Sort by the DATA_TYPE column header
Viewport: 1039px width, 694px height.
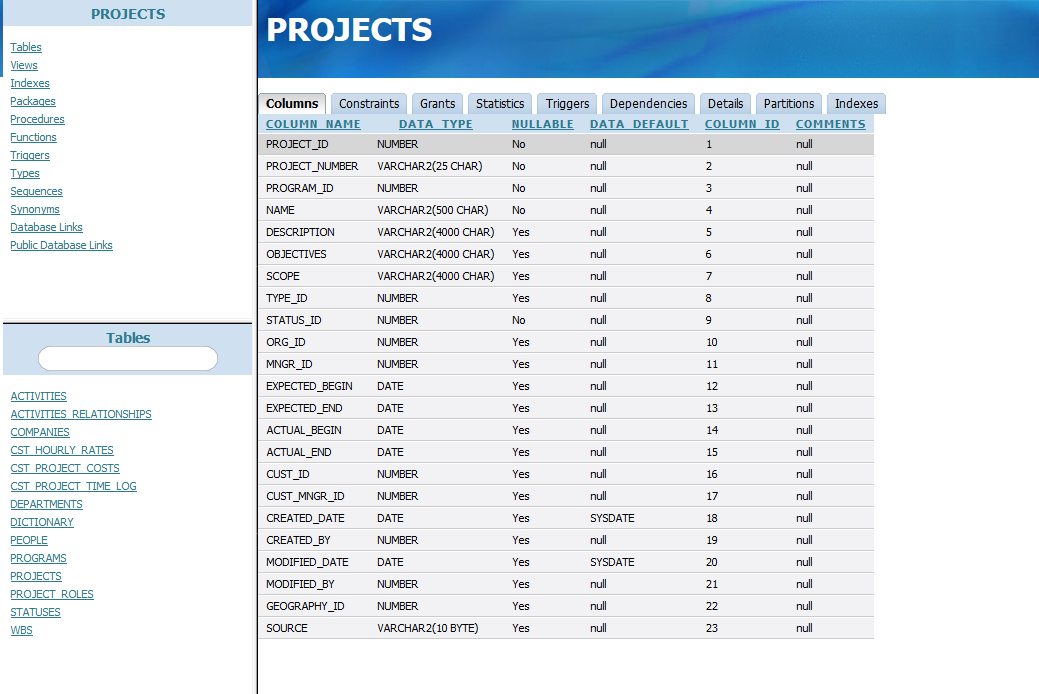tap(435, 124)
